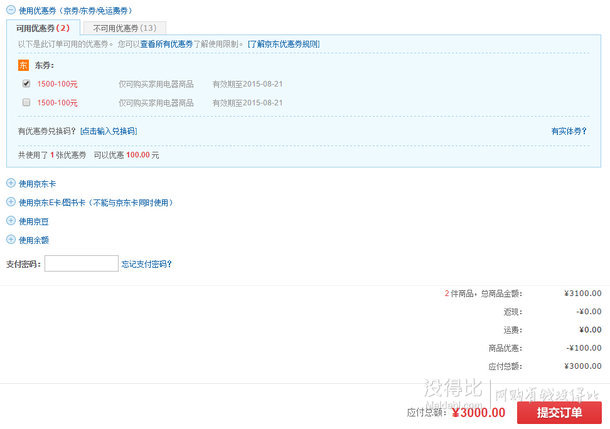This screenshot has height=429, width=610.
Task: Click 点击输入兑换码 link
Action: (109, 131)
